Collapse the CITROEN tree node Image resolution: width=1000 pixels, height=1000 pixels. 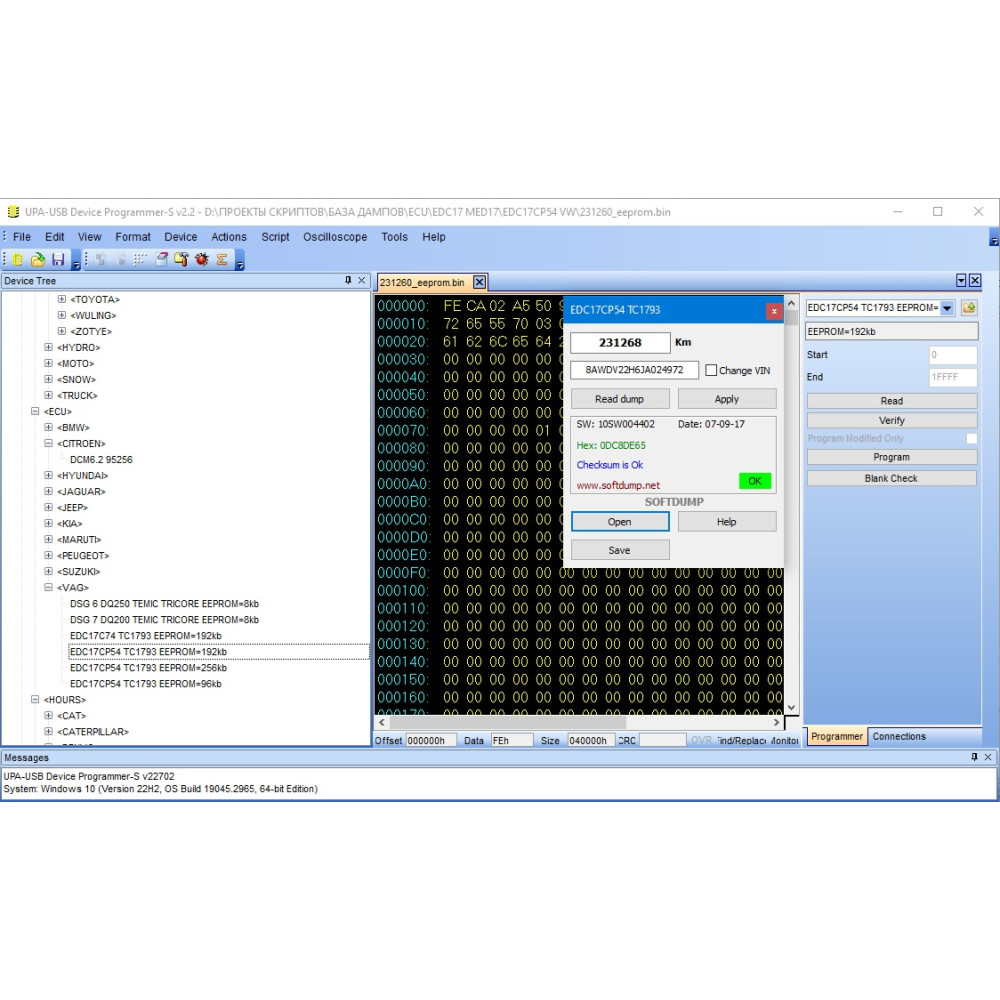click(x=48, y=443)
